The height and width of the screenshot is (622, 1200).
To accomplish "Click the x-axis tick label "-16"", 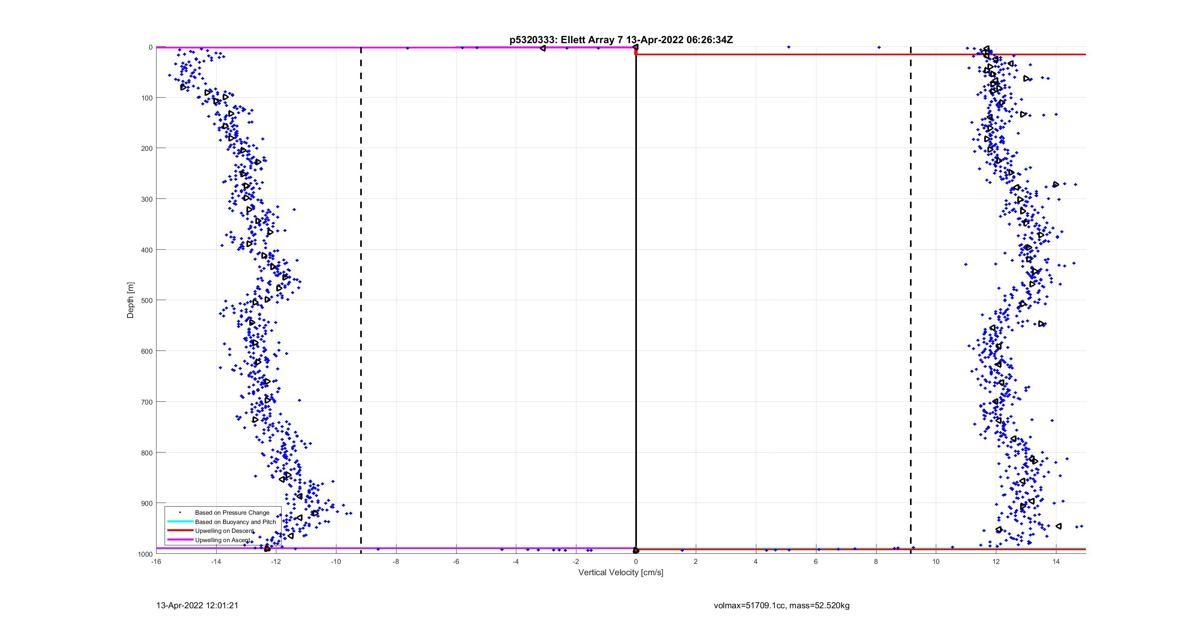I will (x=156, y=561).
